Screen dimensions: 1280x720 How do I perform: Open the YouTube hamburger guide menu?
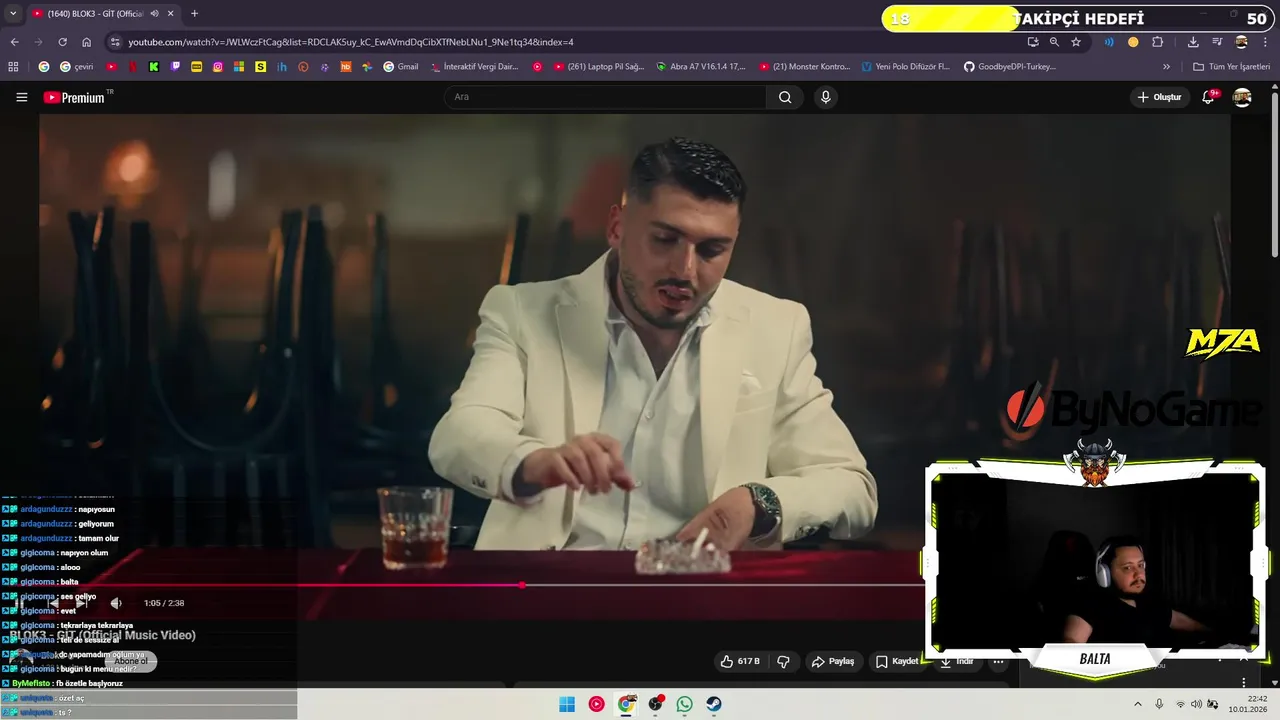pyautogui.click(x=21, y=97)
